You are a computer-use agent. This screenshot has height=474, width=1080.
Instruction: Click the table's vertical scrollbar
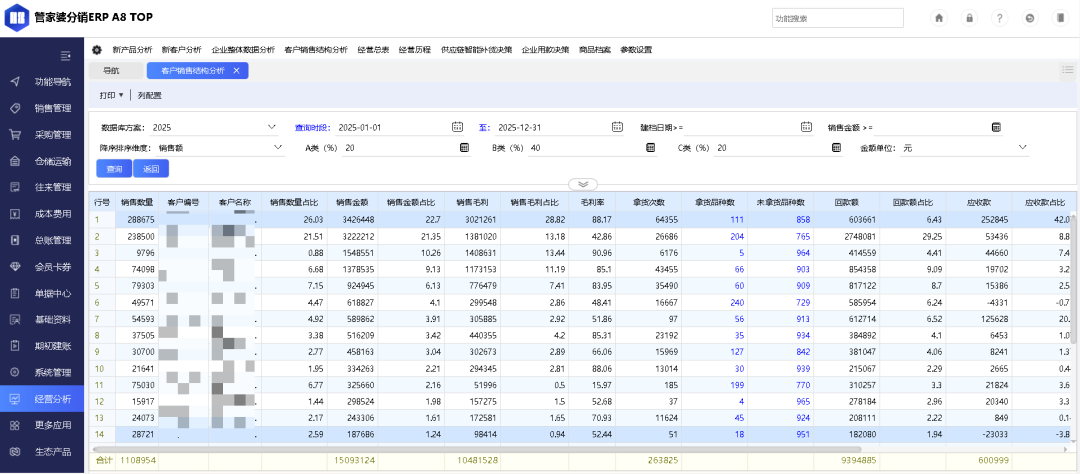[x=1074, y=279]
